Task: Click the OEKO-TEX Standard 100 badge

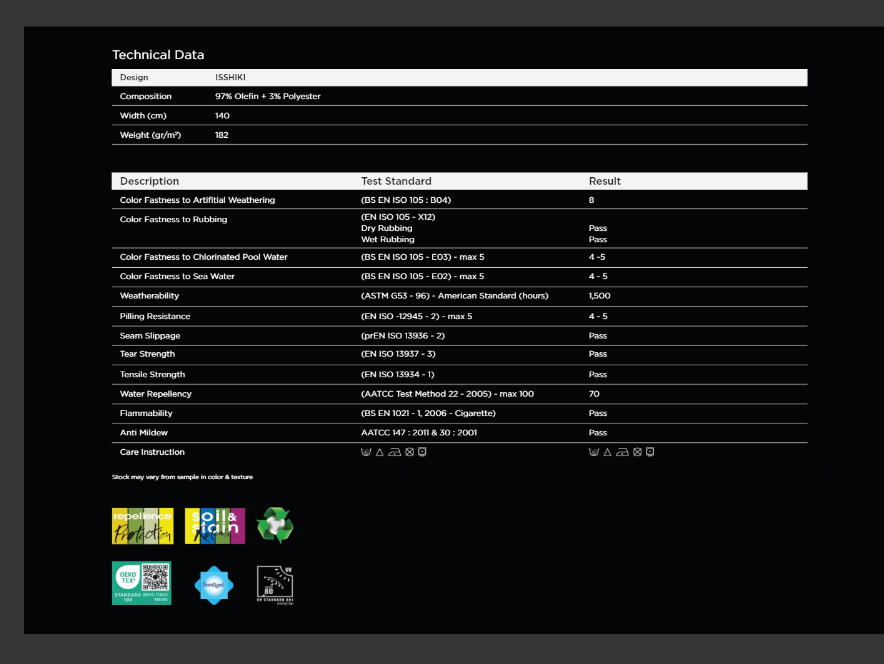Action: pyautogui.click(x=142, y=583)
